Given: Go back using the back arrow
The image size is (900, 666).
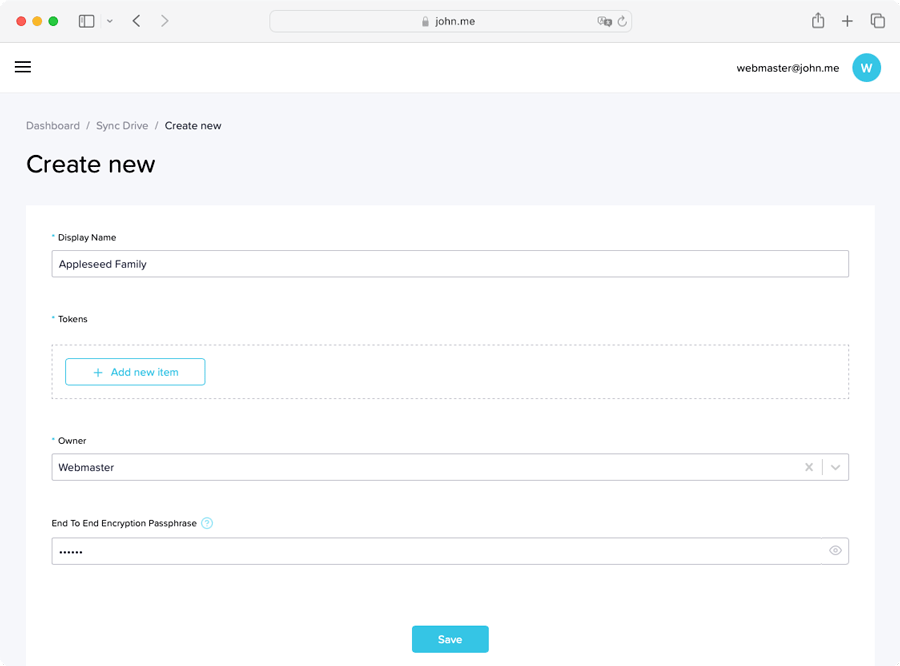Looking at the screenshot, I should [x=136, y=20].
